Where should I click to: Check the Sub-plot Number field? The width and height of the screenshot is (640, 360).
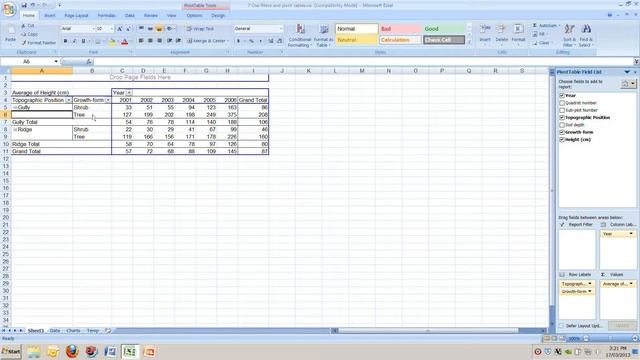pyautogui.click(x=562, y=110)
